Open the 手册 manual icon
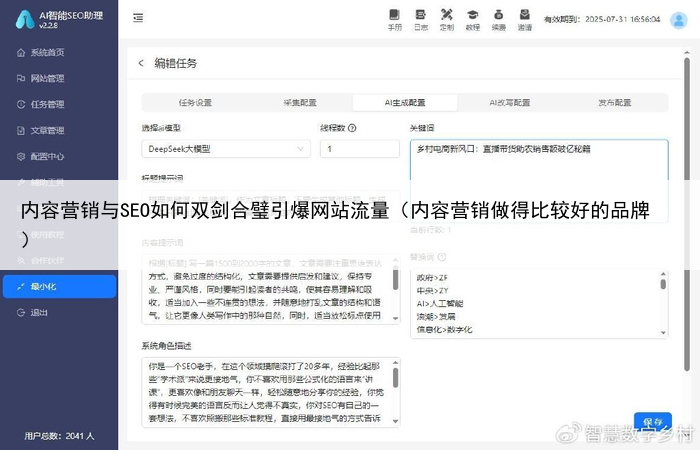The height and width of the screenshot is (450, 700). (394, 18)
